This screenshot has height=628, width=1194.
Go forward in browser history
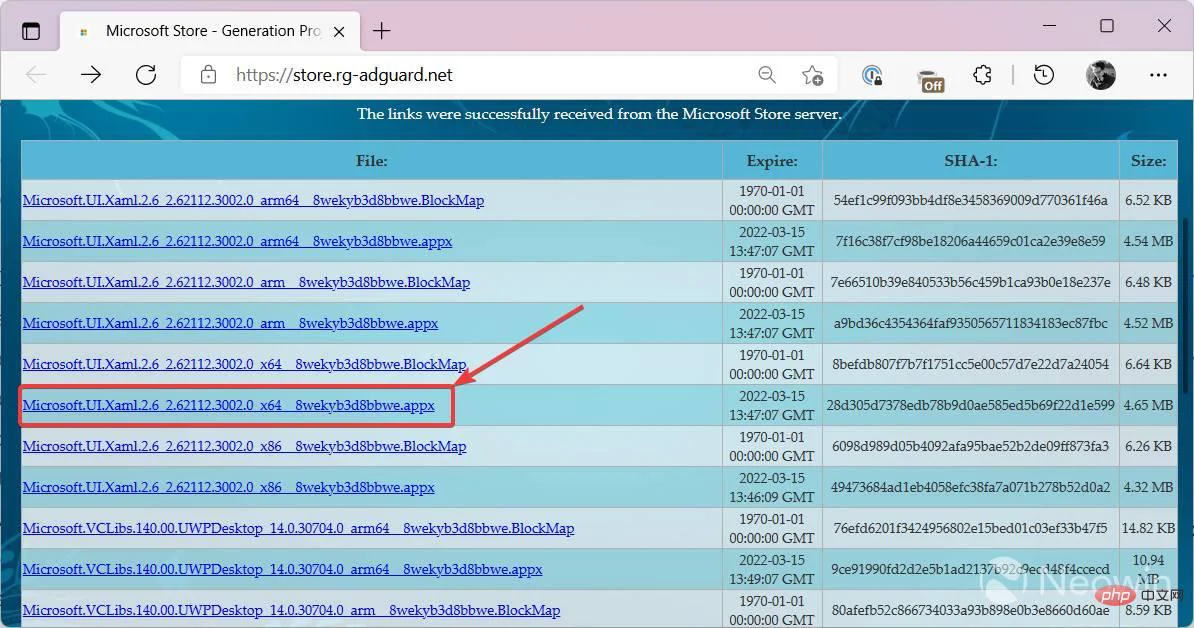pyautogui.click(x=91, y=75)
